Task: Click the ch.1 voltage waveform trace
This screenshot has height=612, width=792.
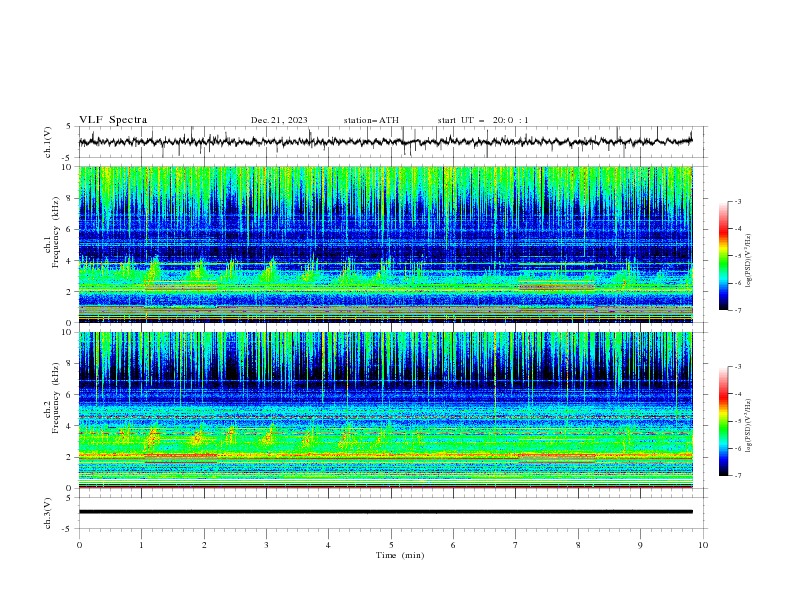Action: [x=385, y=142]
